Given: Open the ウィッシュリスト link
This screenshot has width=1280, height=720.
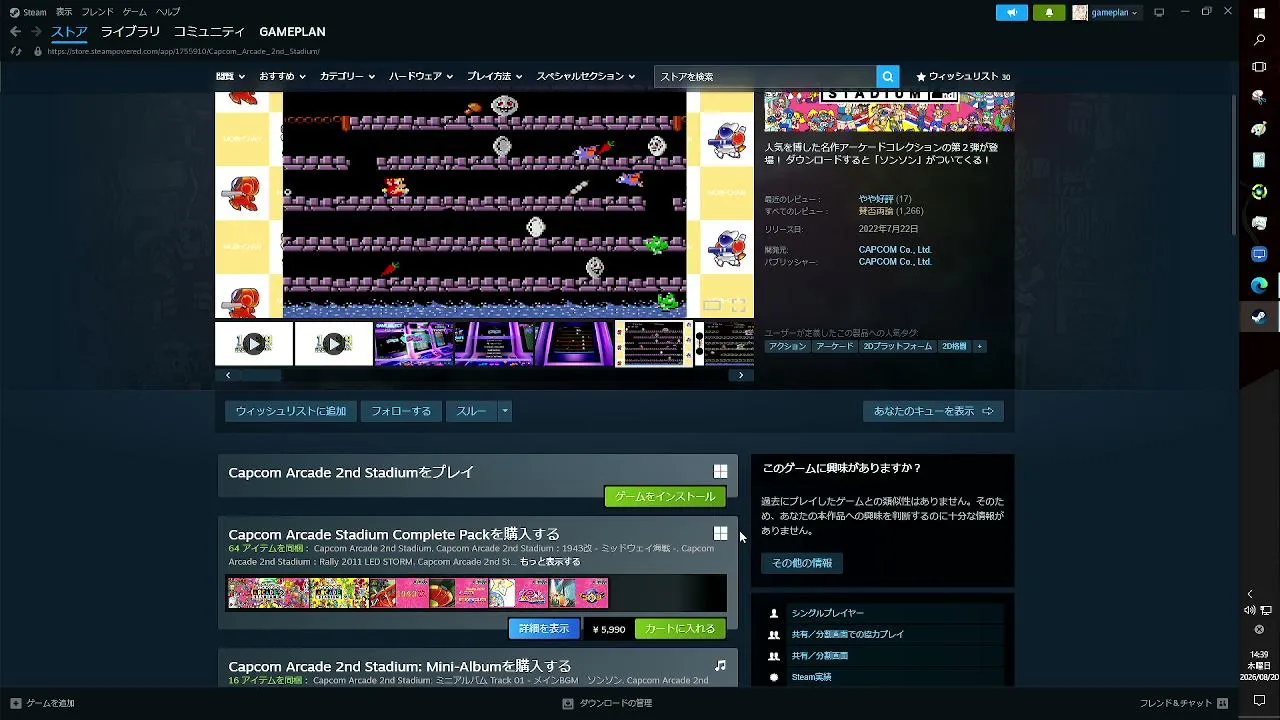Looking at the screenshot, I should tap(963, 76).
